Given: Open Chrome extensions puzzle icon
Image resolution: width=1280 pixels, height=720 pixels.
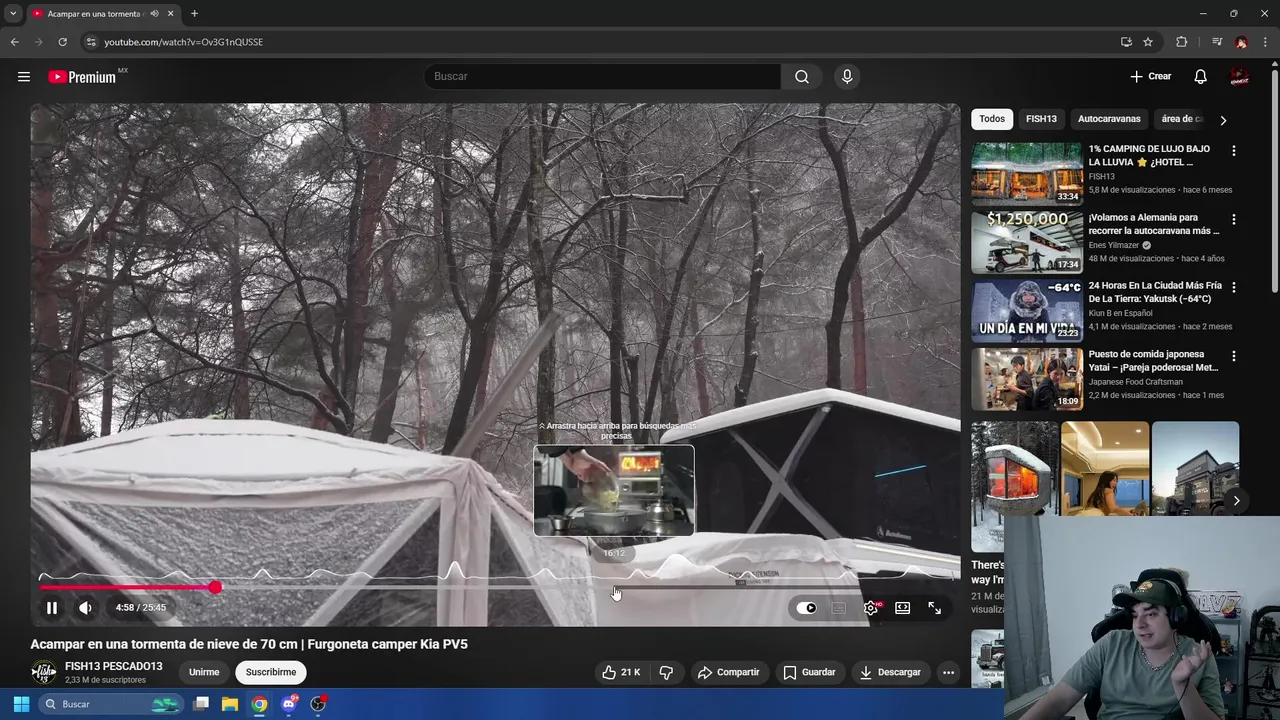Looking at the screenshot, I should [x=1181, y=42].
